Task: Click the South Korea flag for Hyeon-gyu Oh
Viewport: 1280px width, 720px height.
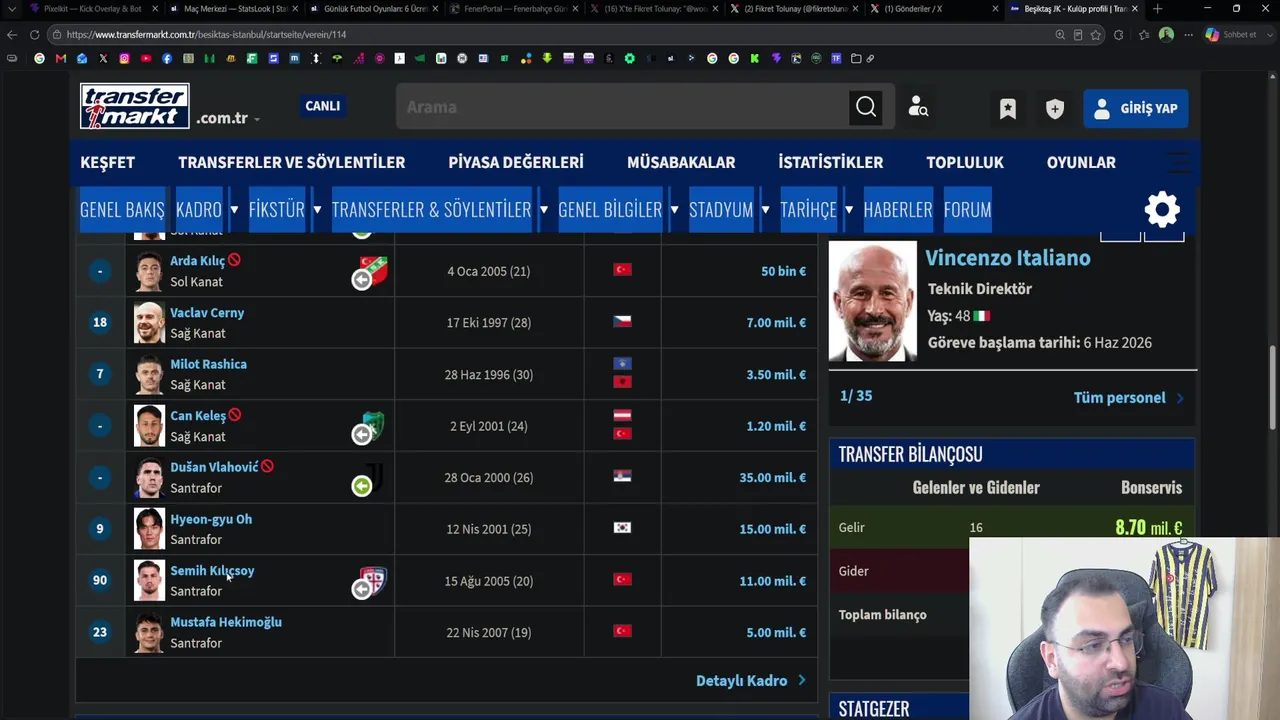Action: point(622,528)
